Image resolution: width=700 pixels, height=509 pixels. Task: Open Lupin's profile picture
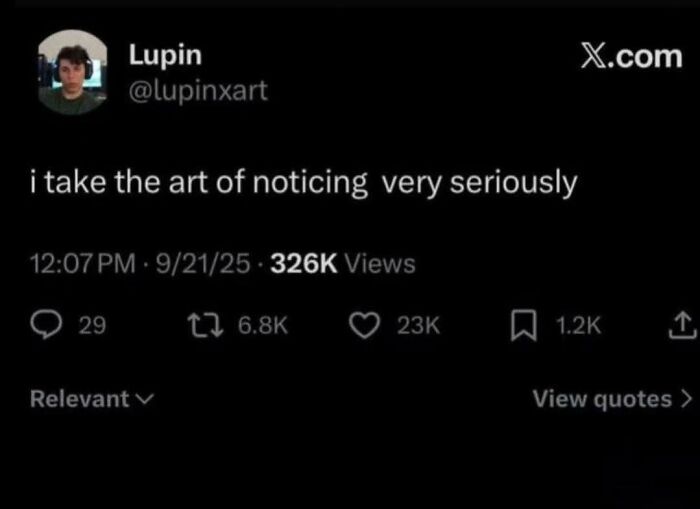[73, 73]
